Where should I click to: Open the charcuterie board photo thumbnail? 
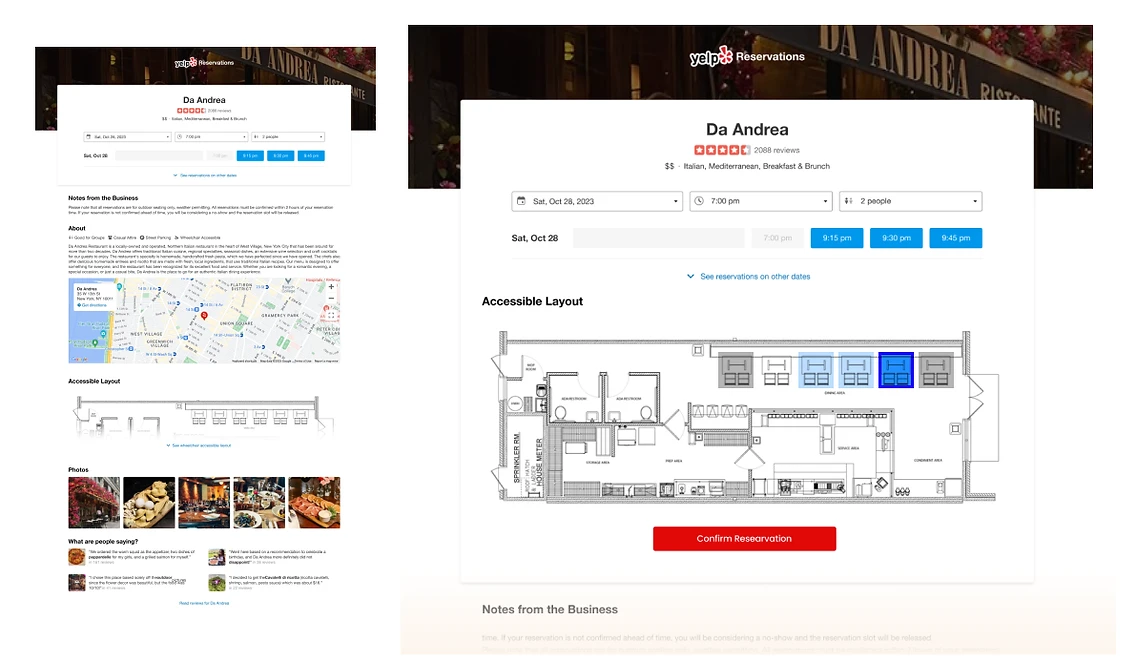point(314,502)
